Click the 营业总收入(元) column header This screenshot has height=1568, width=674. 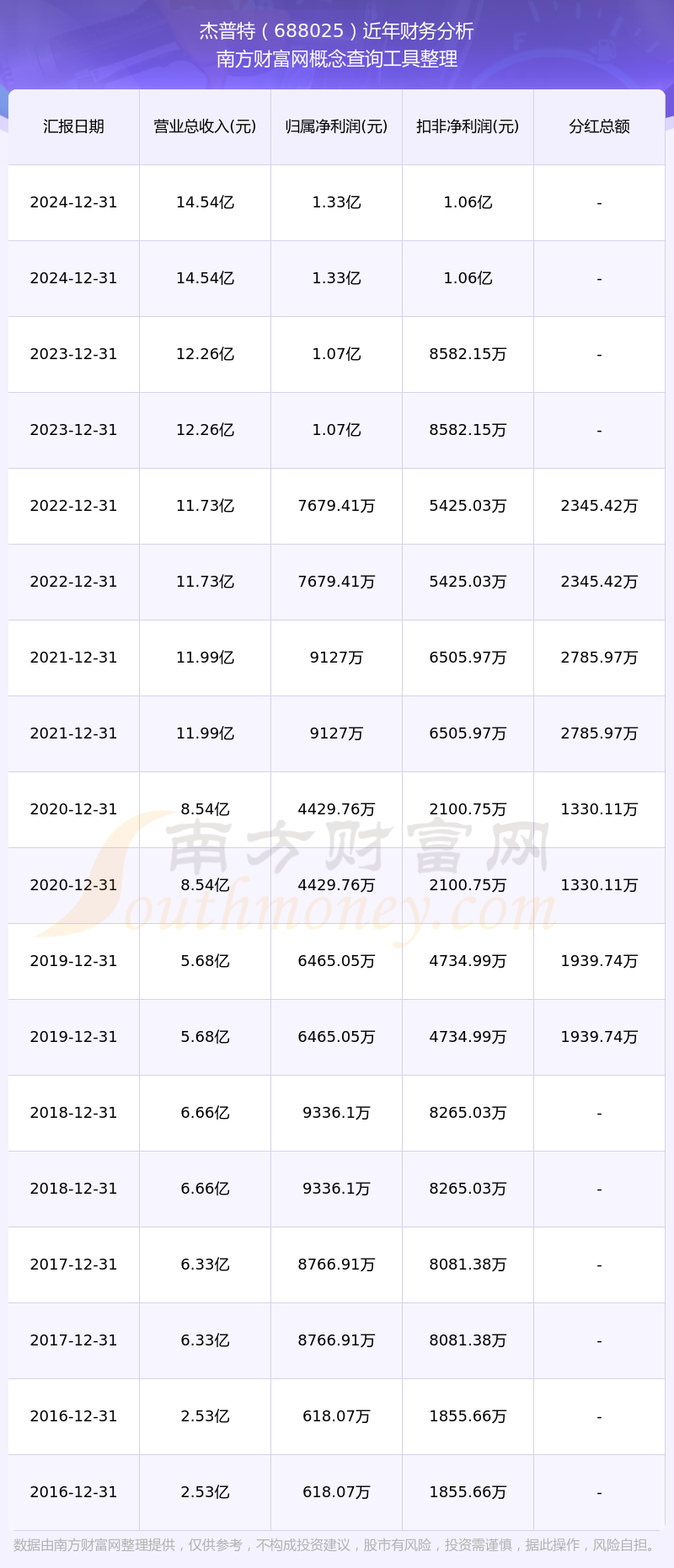tap(205, 126)
